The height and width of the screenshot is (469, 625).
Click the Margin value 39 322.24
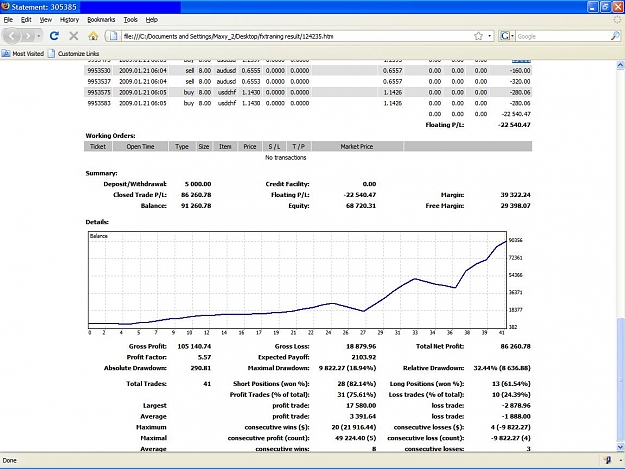(515, 195)
